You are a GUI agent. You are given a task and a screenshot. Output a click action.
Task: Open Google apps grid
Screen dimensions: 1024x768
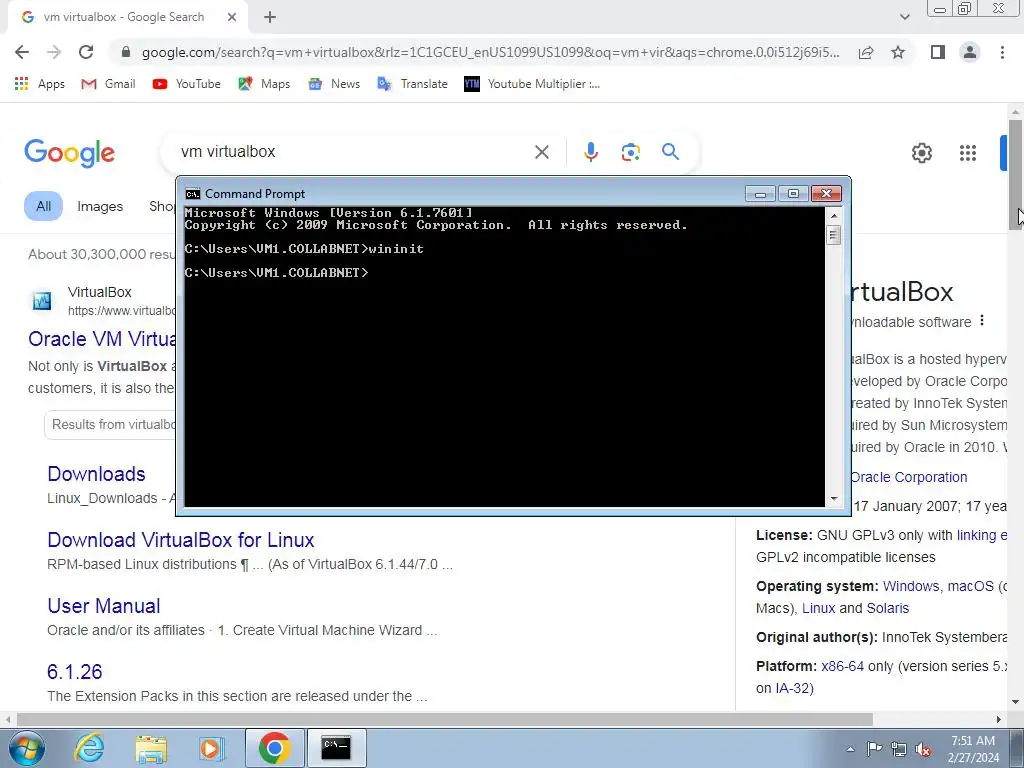pos(968,153)
